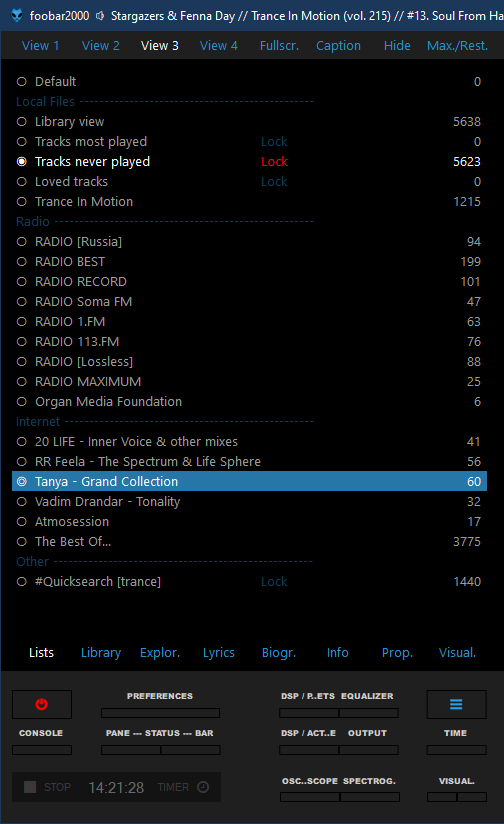Image resolution: width=504 pixels, height=824 pixels.
Task: Click the Fullscr. button
Action: point(279,46)
